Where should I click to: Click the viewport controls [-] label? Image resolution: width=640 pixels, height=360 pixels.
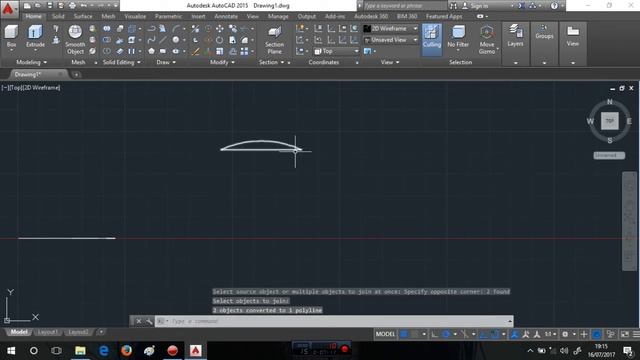[x=4, y=88]
